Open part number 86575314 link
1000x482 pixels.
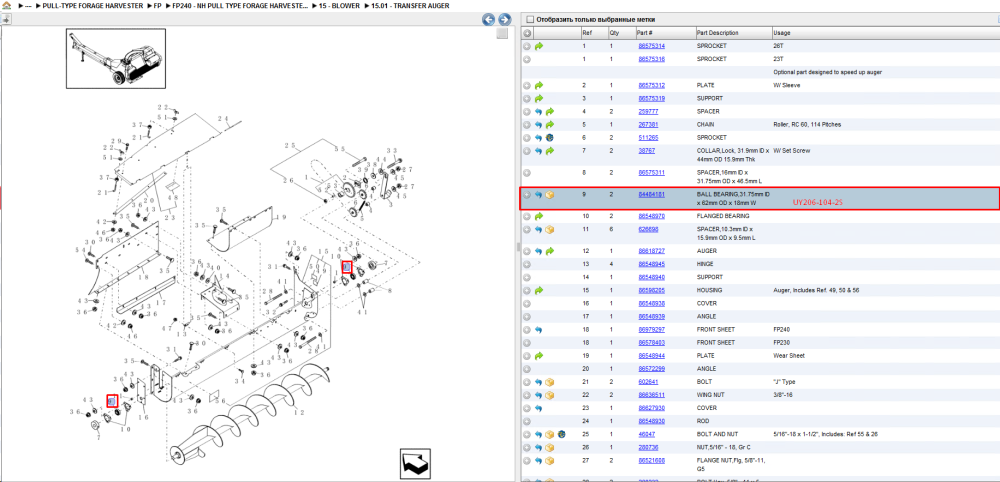tap(652, 46)
